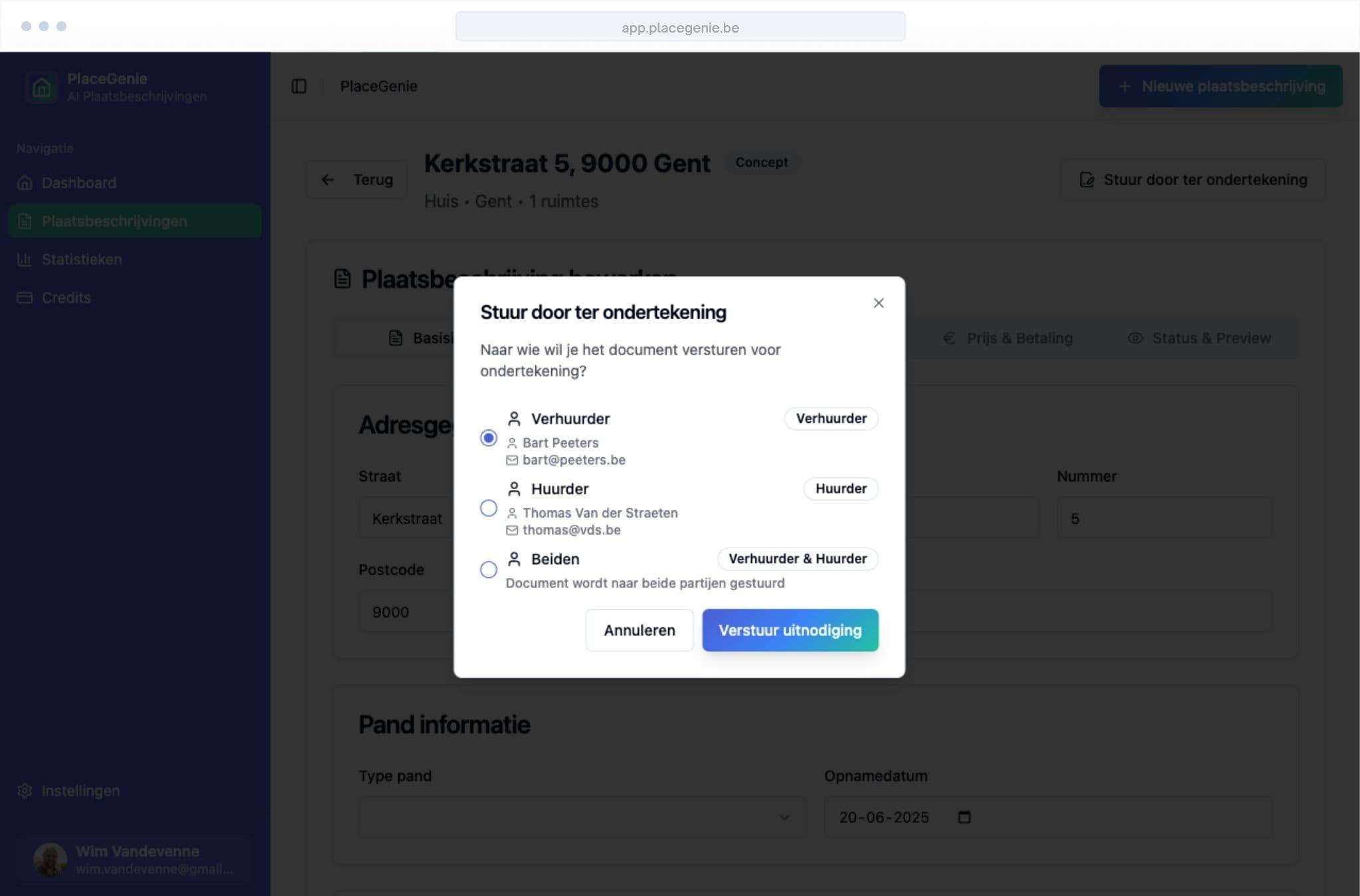Viewport: 1360px width, 896px height.
Task: Close the signing dialog with X
Action: (x=878, y=303)
